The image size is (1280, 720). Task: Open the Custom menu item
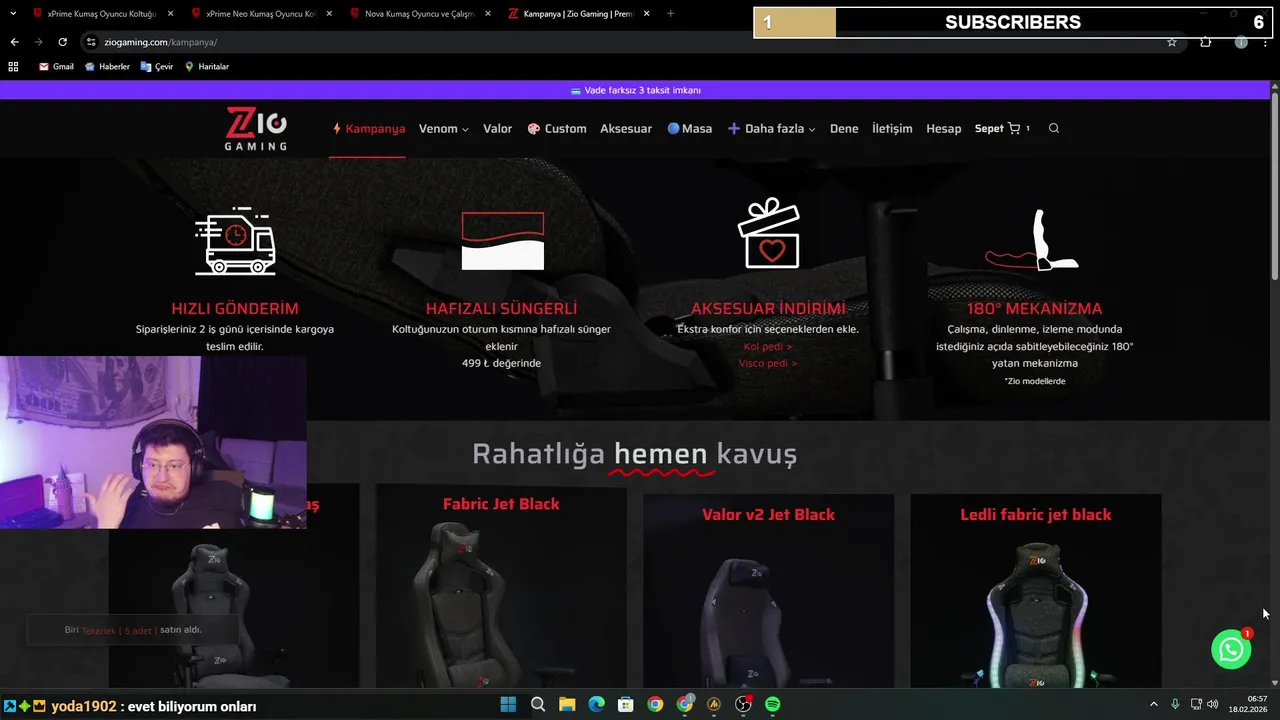[557, 128]
